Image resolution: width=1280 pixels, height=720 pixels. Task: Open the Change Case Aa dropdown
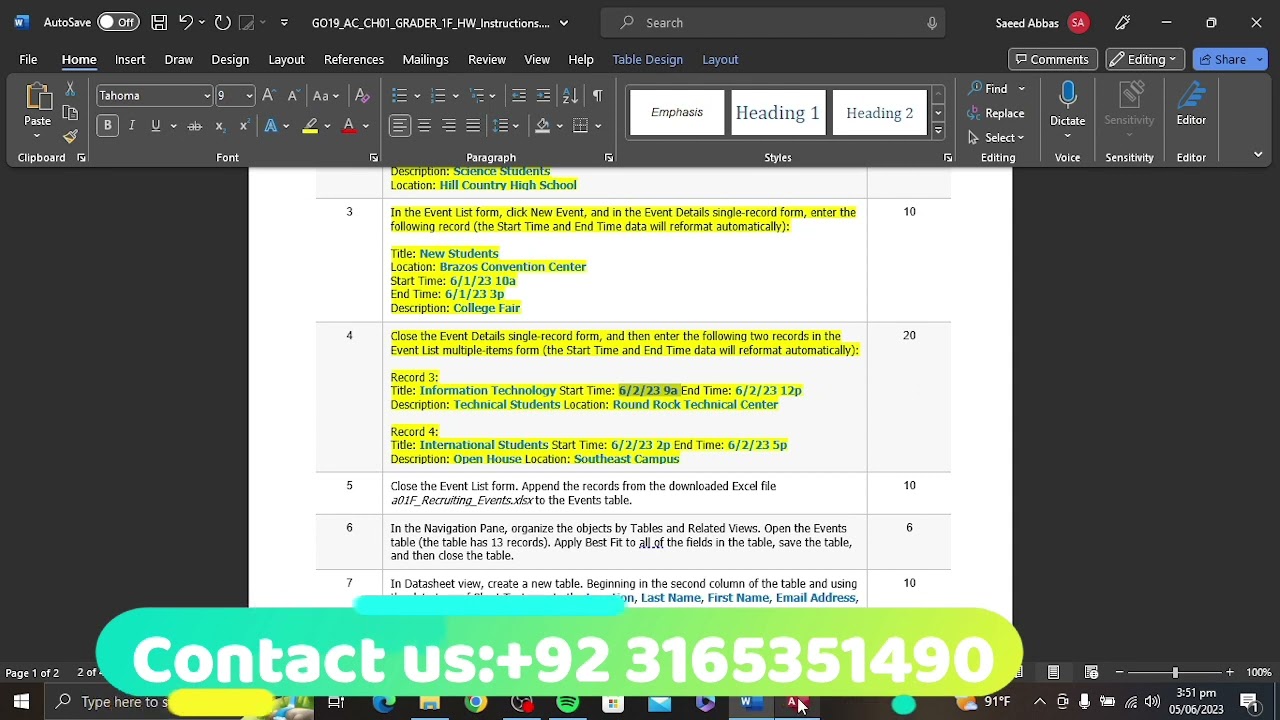(326, 96)
